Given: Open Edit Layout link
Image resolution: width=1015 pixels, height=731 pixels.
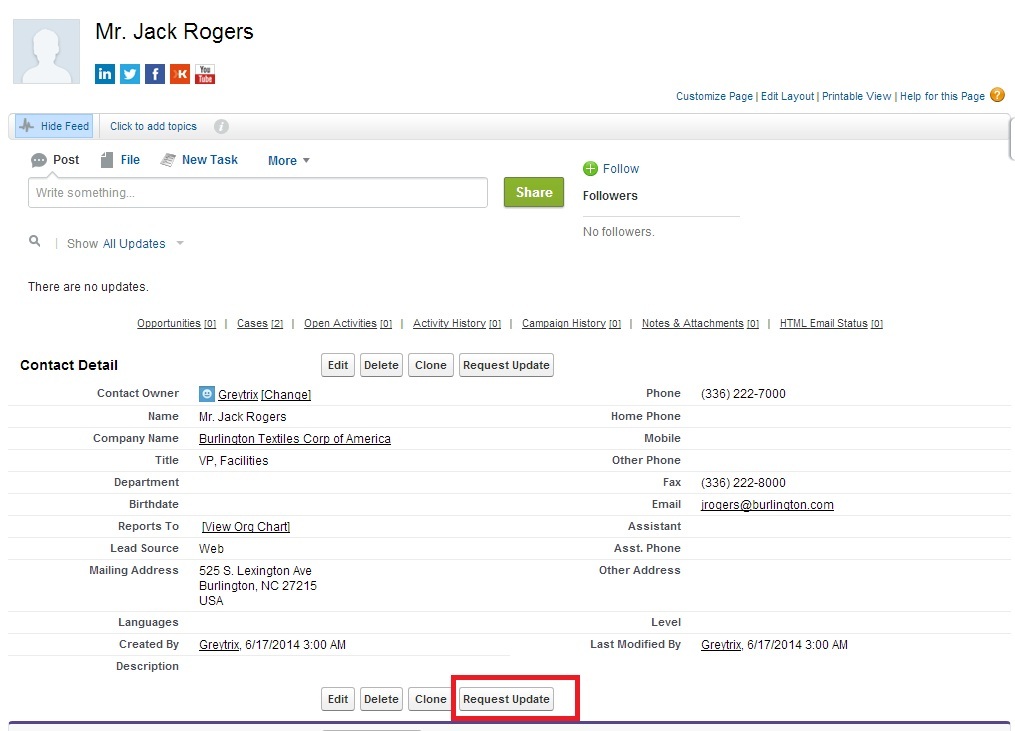Looking at the screenshot, I should point(788,96).
